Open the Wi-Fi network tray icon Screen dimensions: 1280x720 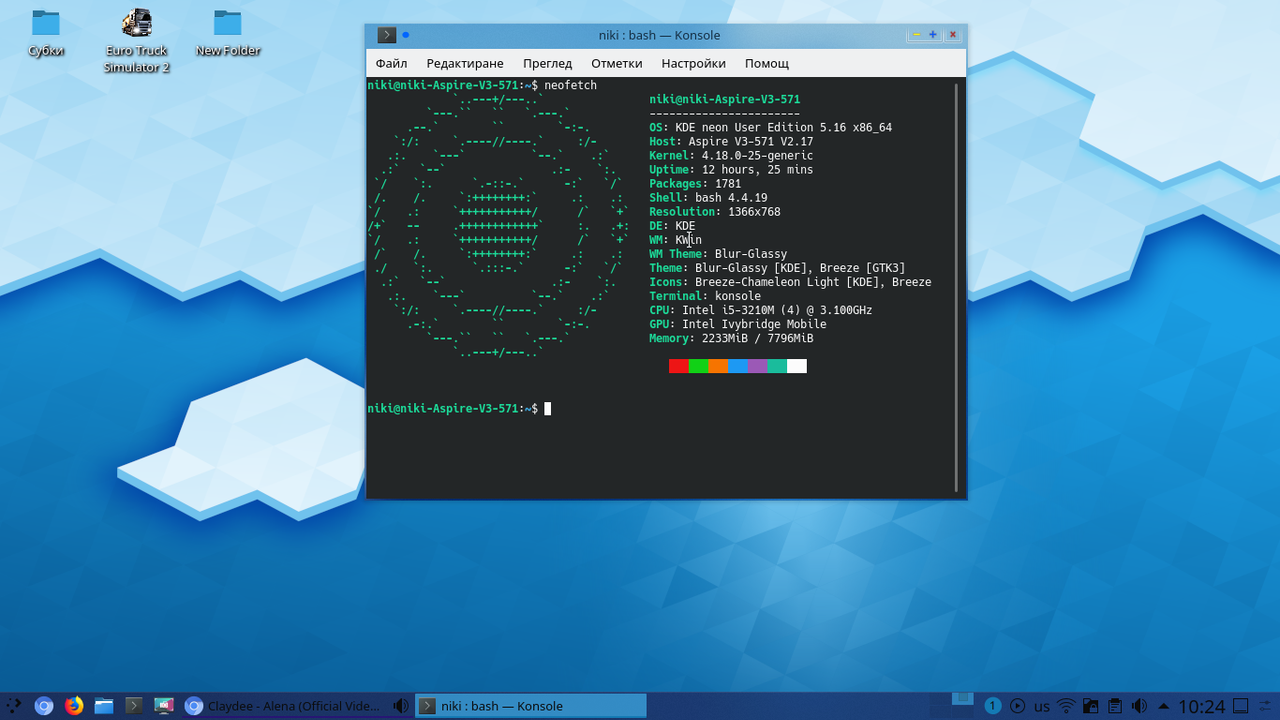click(1067, 706)
